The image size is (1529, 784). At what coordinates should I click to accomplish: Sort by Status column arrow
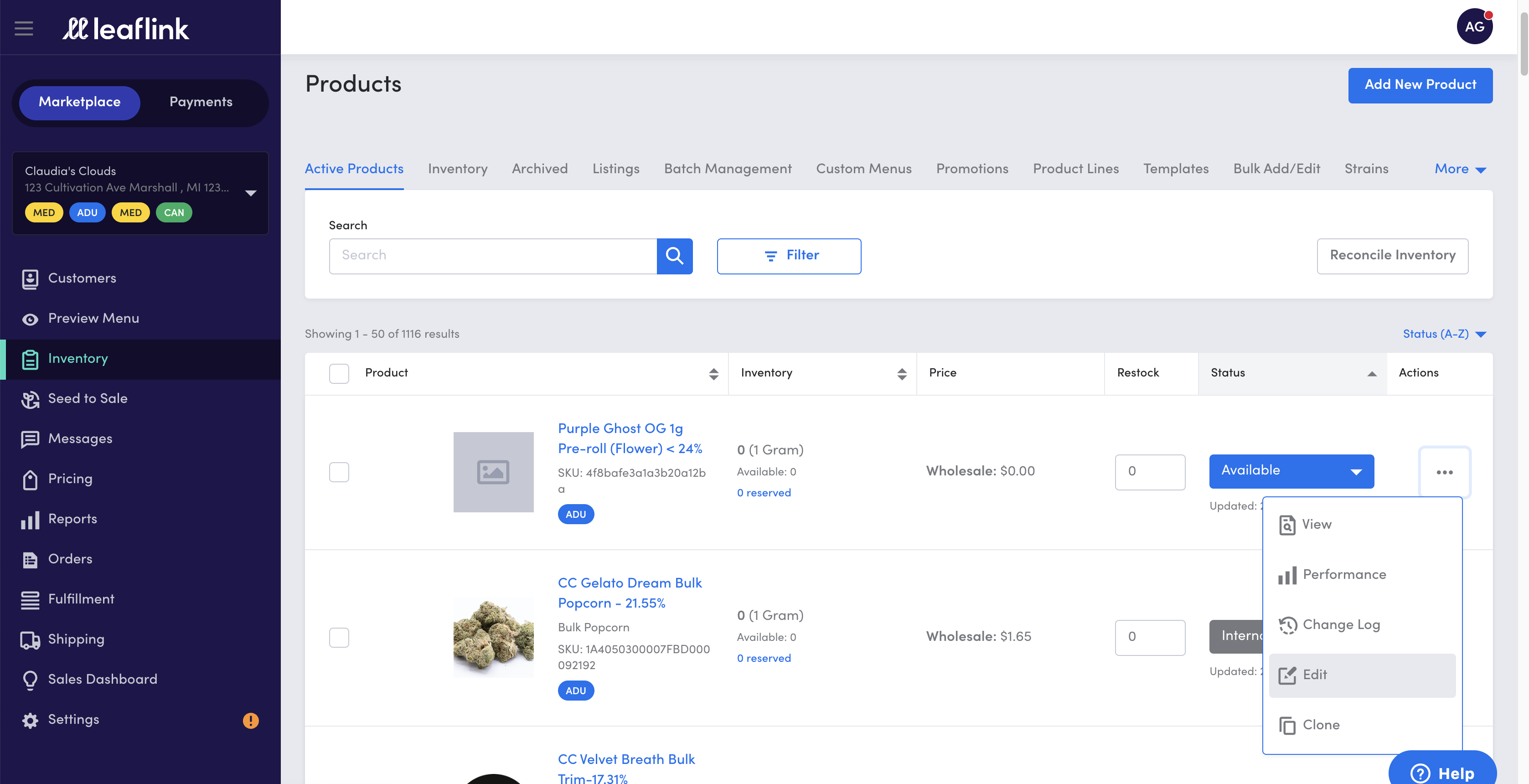(x=1372, y=373)
